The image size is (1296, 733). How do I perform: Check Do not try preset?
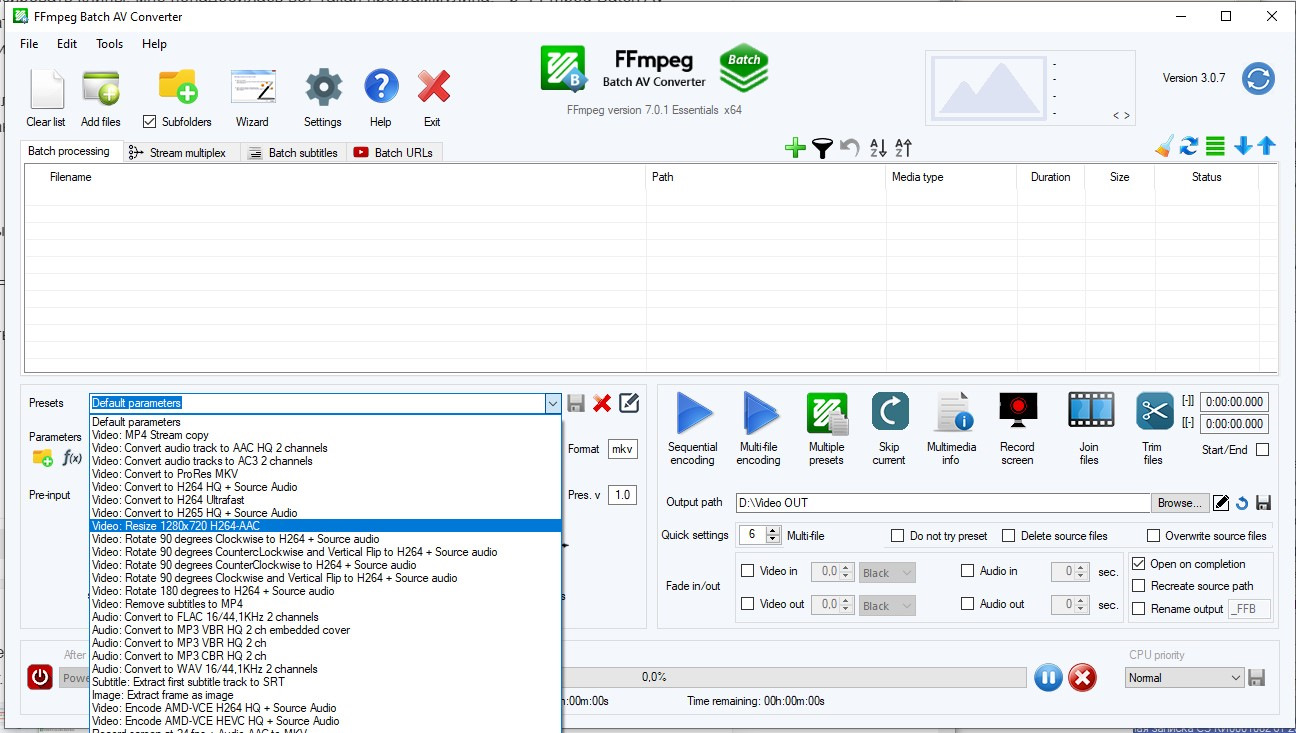pos(897,536)
